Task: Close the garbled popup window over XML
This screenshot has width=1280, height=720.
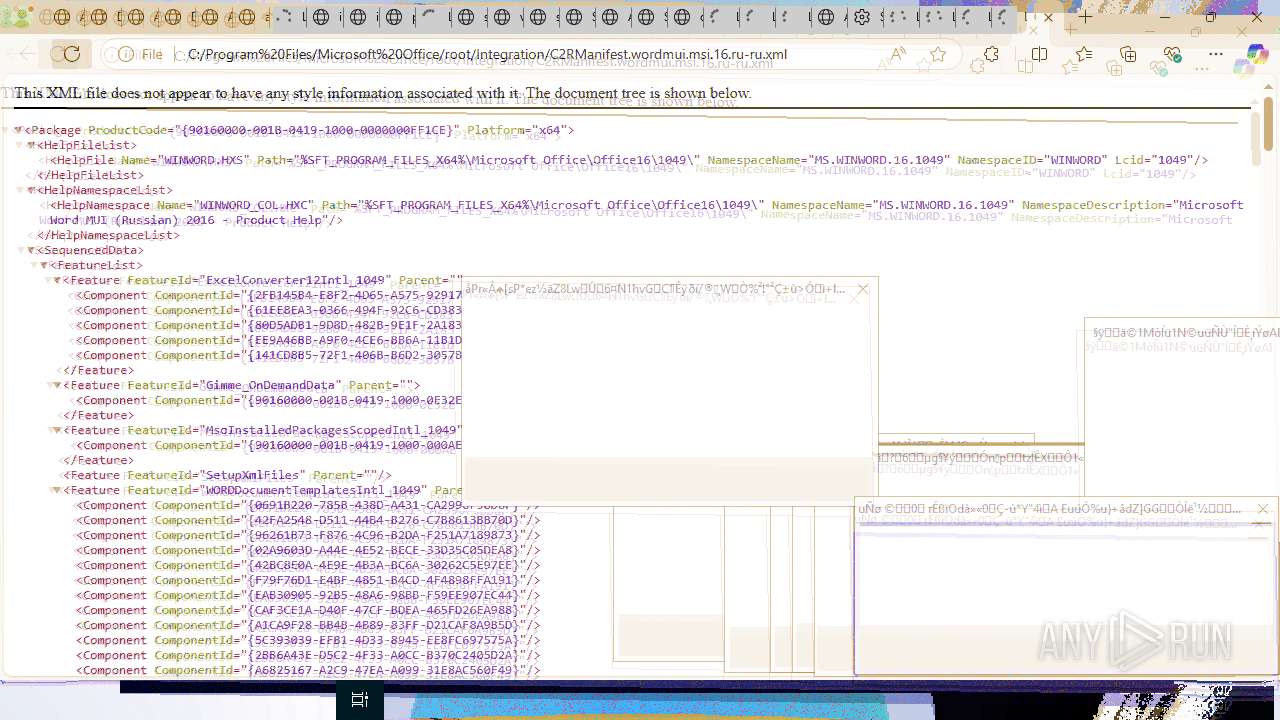Action: tap(862, 289)
